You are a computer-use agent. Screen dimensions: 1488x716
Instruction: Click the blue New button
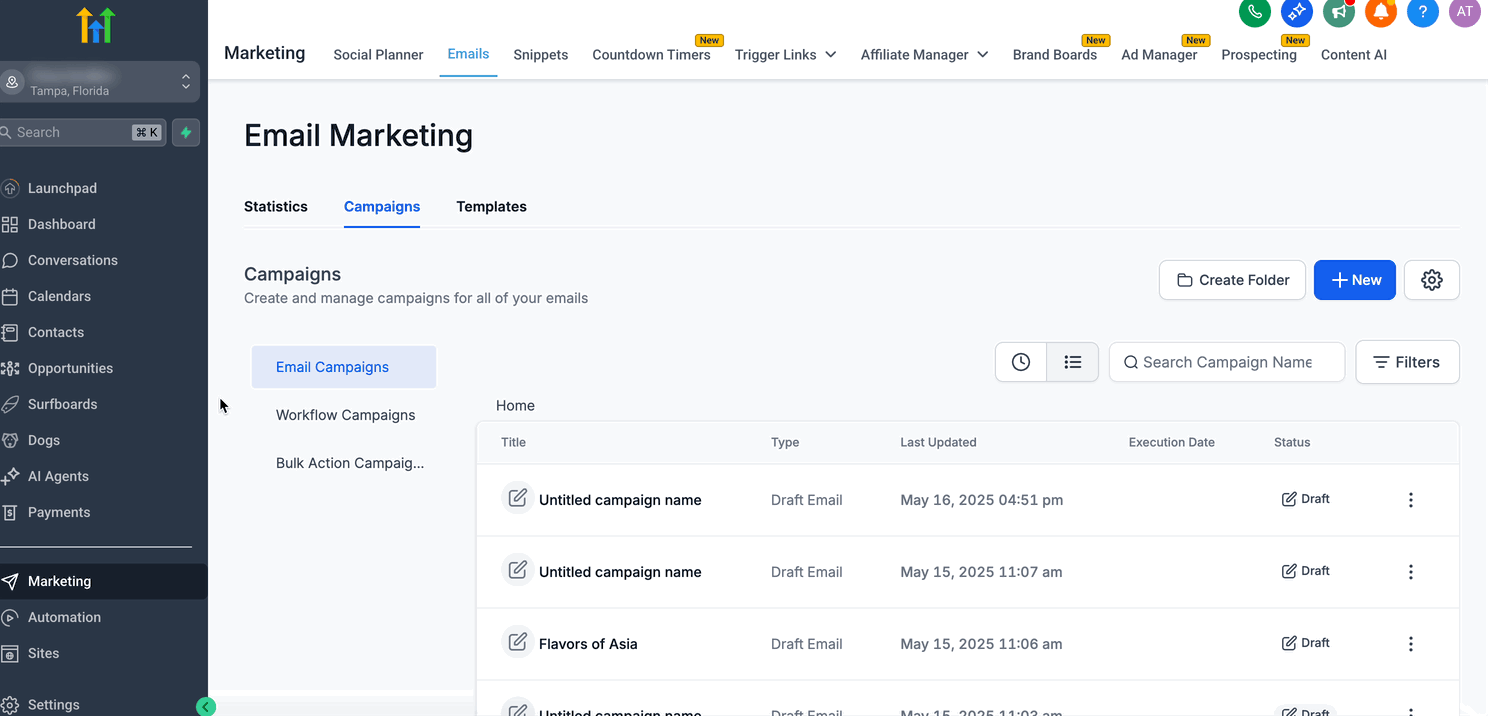tap(1354, 280)
